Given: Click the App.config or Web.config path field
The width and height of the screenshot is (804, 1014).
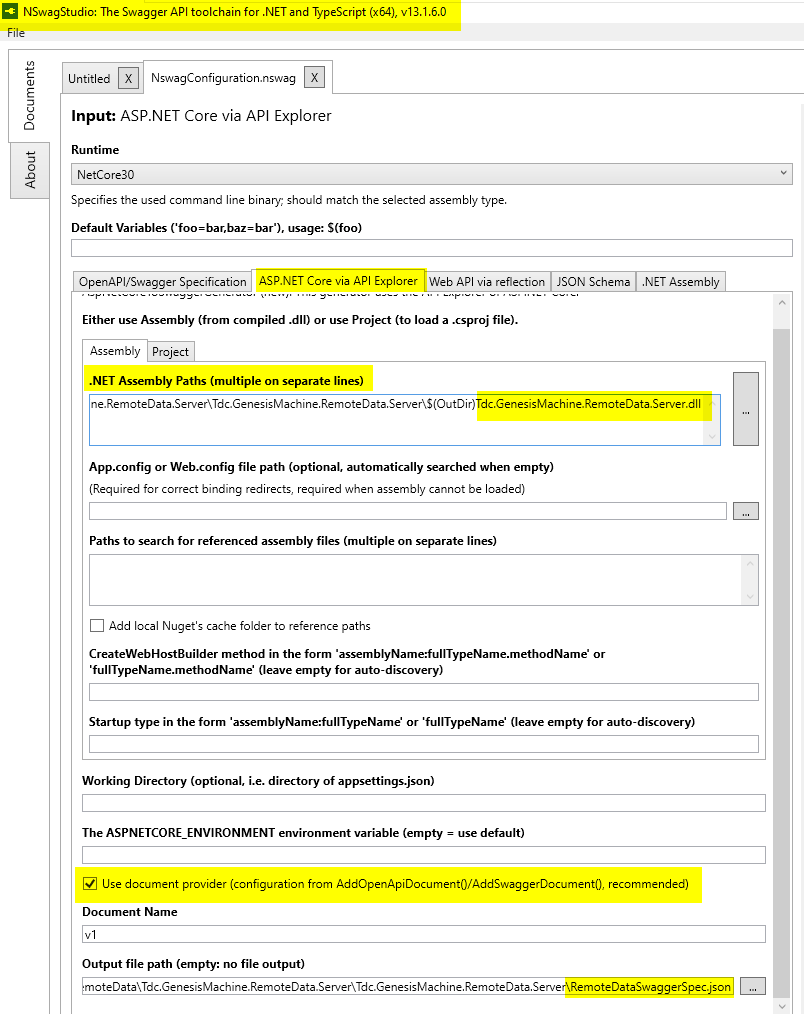Looking at the screenshot, I should click(x=407, y=511).
